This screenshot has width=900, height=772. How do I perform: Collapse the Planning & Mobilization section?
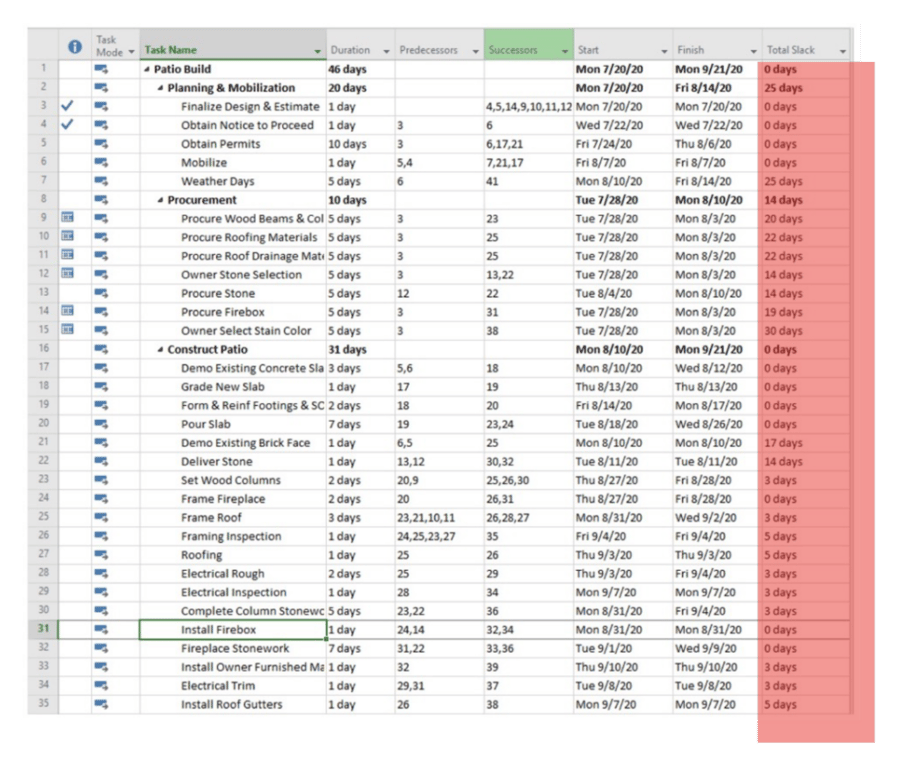pos(161,88)
